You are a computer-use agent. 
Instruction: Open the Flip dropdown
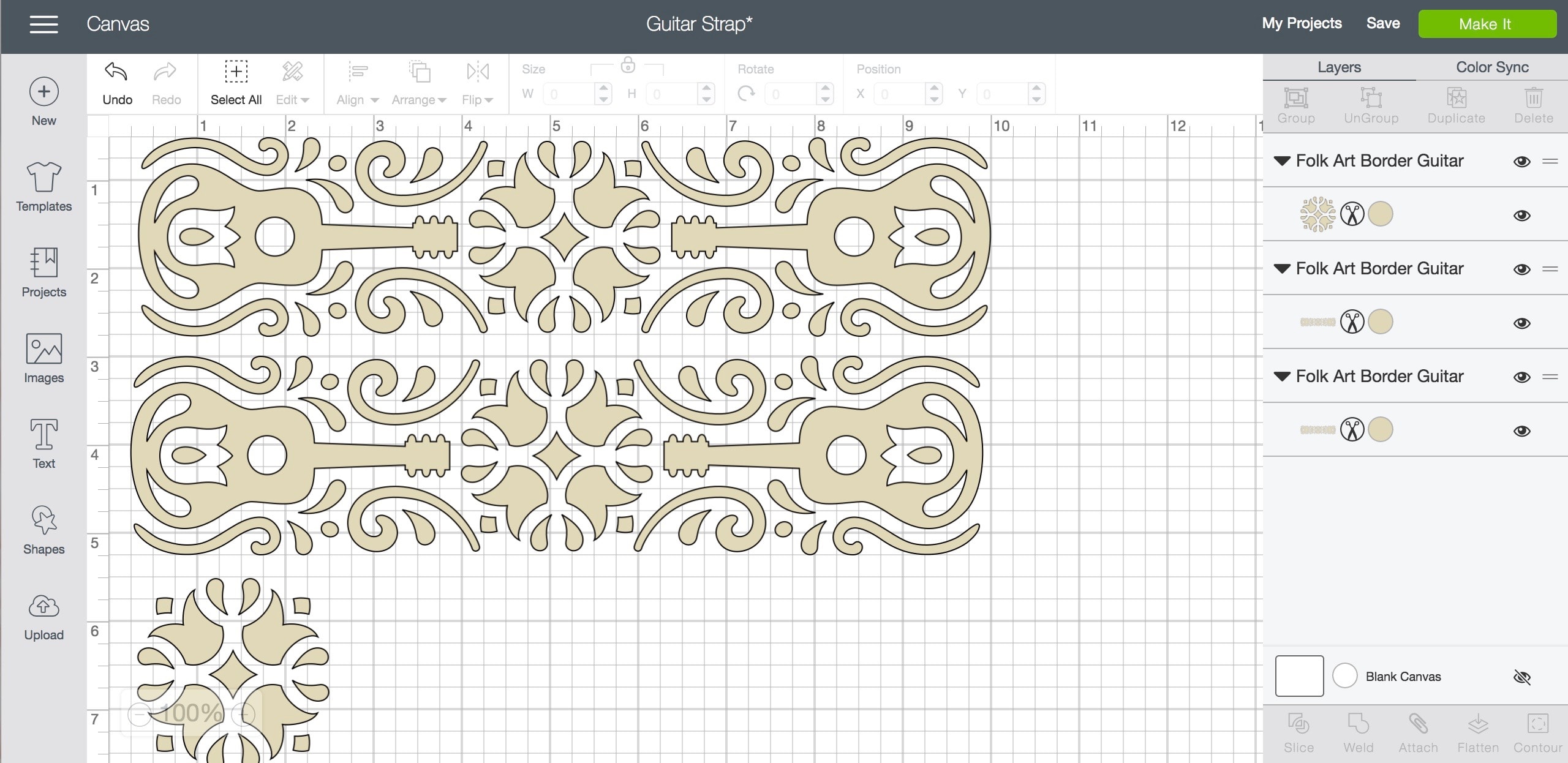[x=477, y=84]
